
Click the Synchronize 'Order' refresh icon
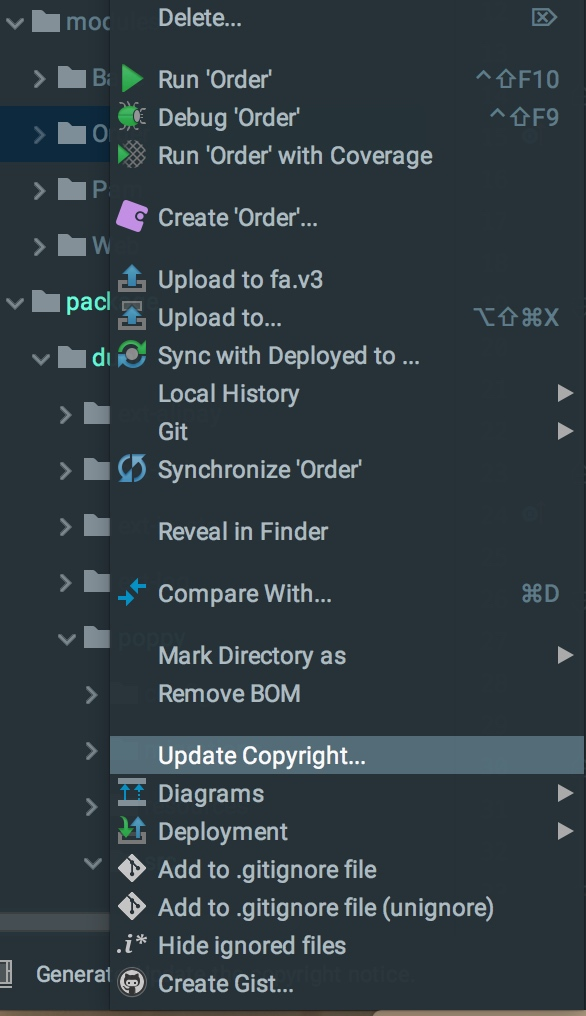132,468
